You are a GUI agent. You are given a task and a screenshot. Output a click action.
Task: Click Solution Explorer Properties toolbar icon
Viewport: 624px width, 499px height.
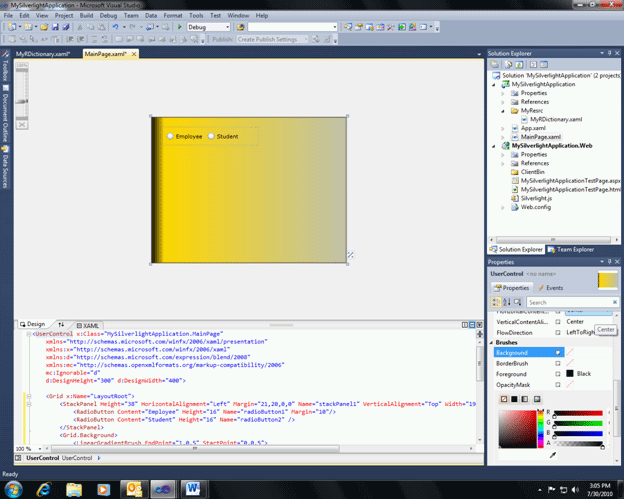pos(495,64)
